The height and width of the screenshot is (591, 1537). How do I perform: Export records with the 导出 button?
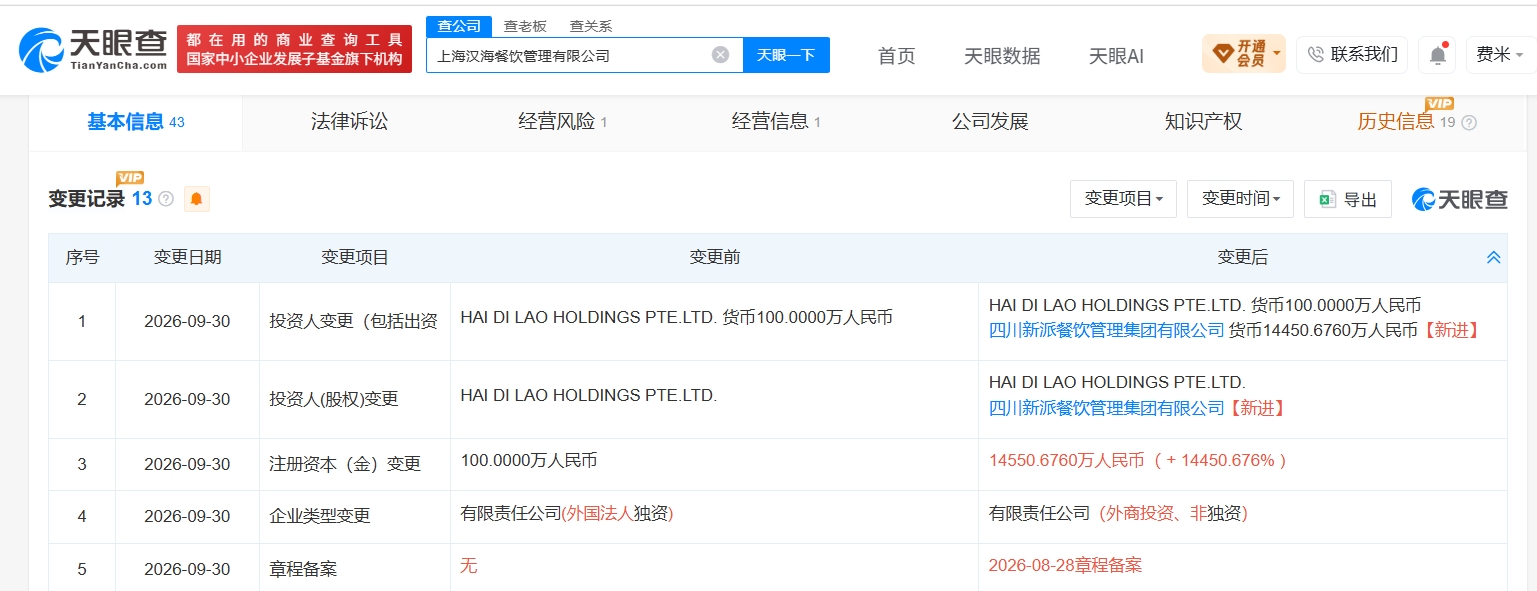click(1347, 199)
